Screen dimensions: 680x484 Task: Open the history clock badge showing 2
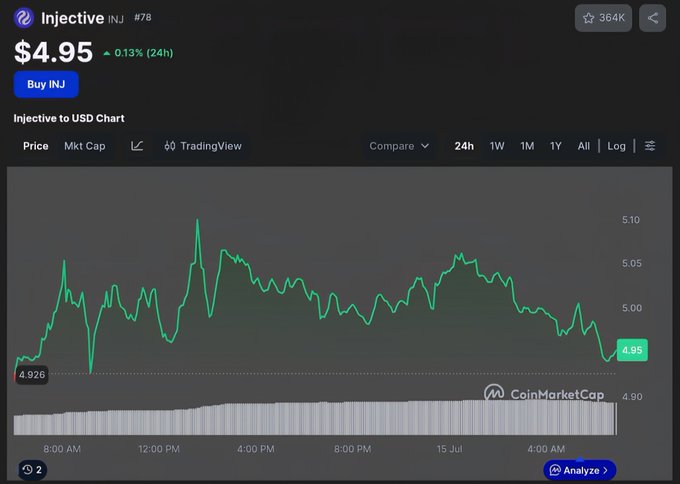33,470
